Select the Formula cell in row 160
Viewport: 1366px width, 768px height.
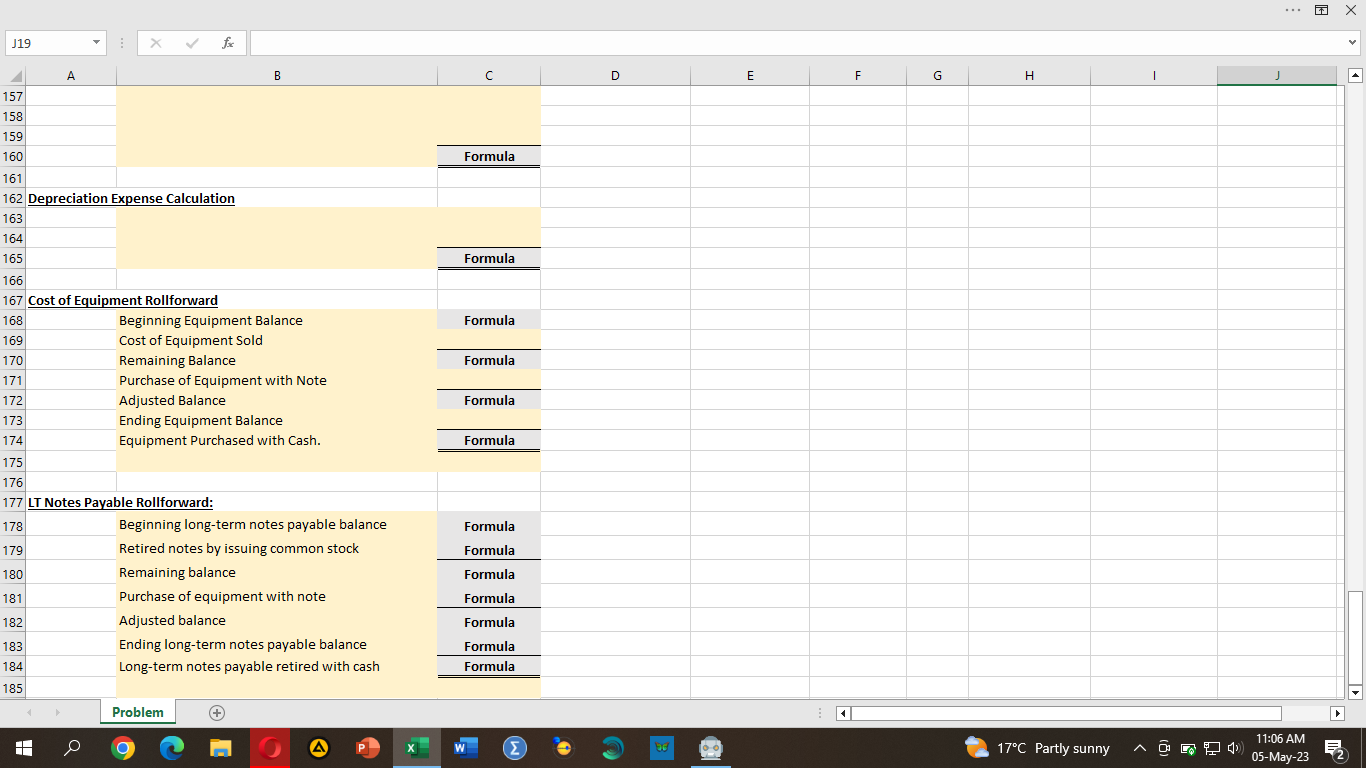click(x=489, y=156)
